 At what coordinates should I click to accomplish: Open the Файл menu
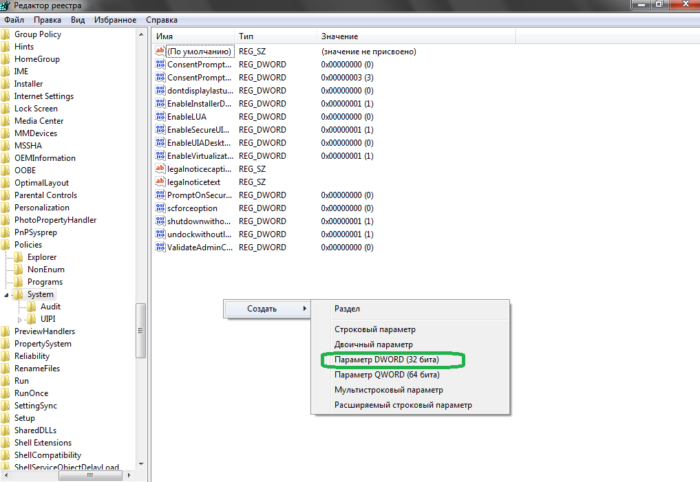pyautogui.click(x=14, y=20)
